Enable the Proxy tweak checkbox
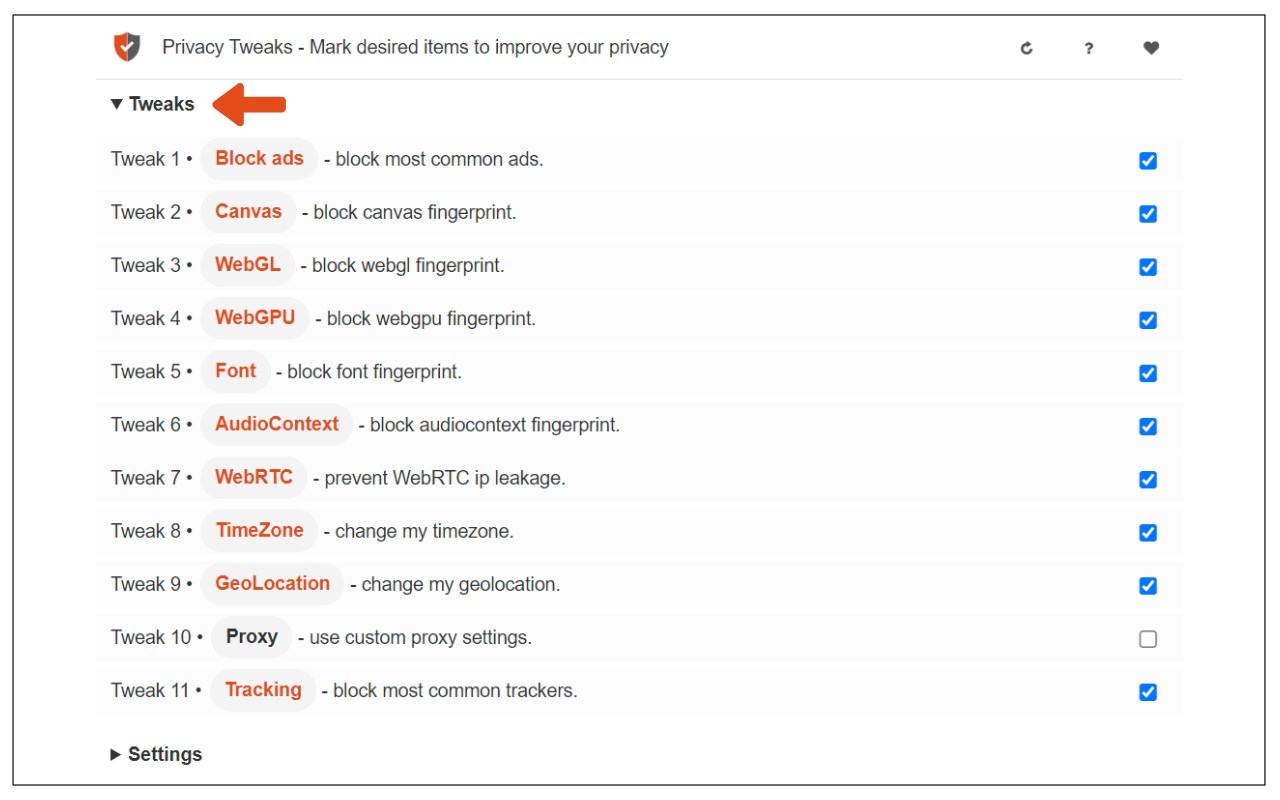 click(x=1148, y=639)
